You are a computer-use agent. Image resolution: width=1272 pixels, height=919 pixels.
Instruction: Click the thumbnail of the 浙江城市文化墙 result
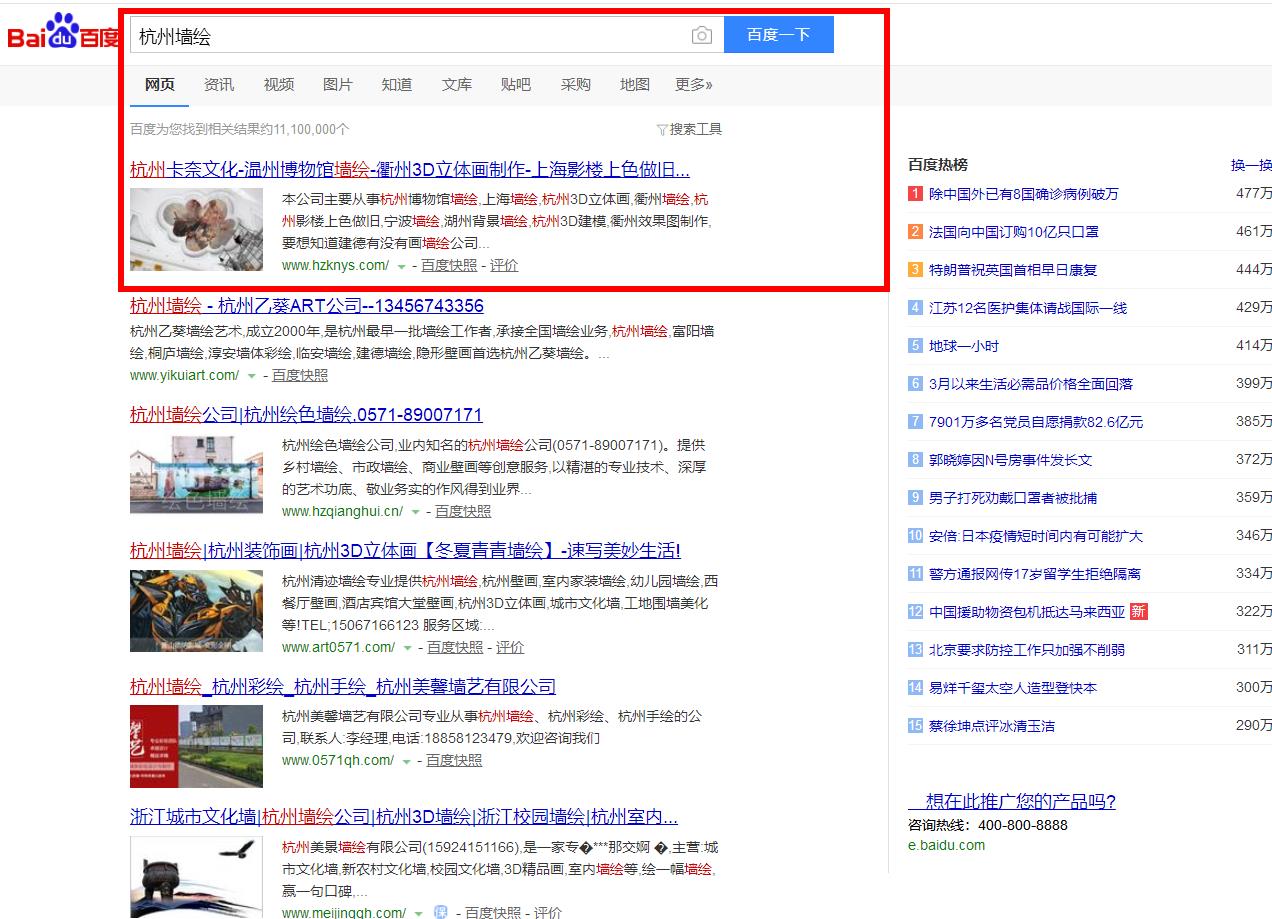click(196, 878)
